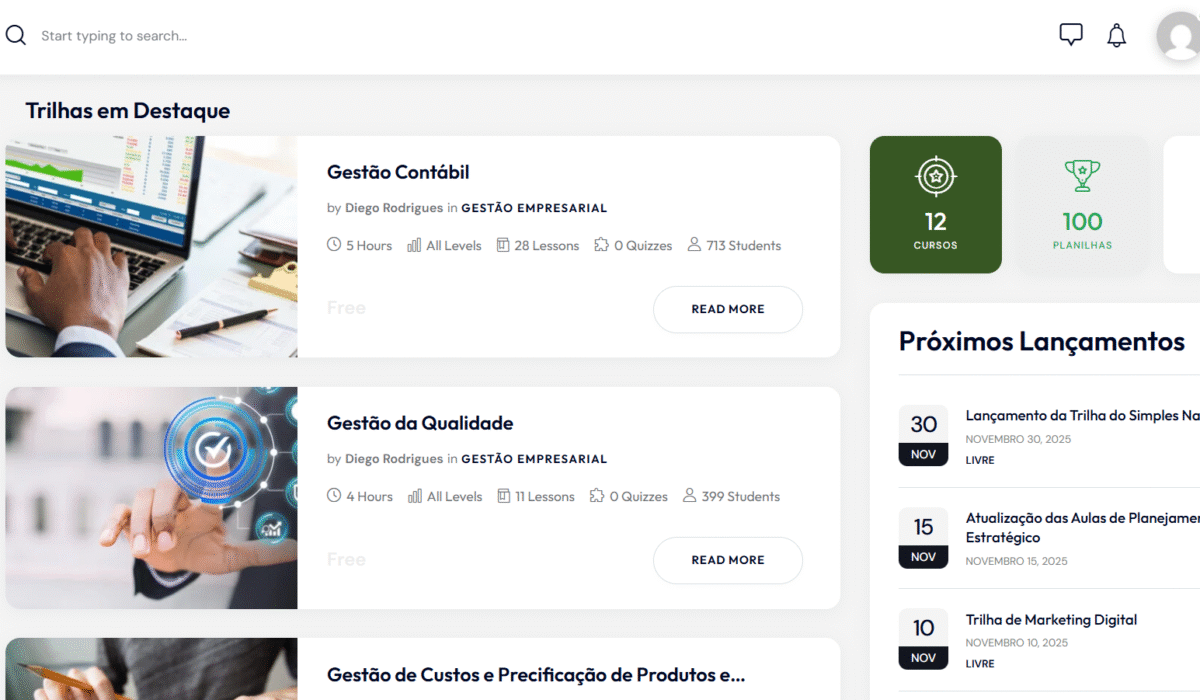Image resolution: width=1200 pixels, height=700 pixels.
Task: Open Gestão de Custos e Precificação title
Action: pos(536,675)
